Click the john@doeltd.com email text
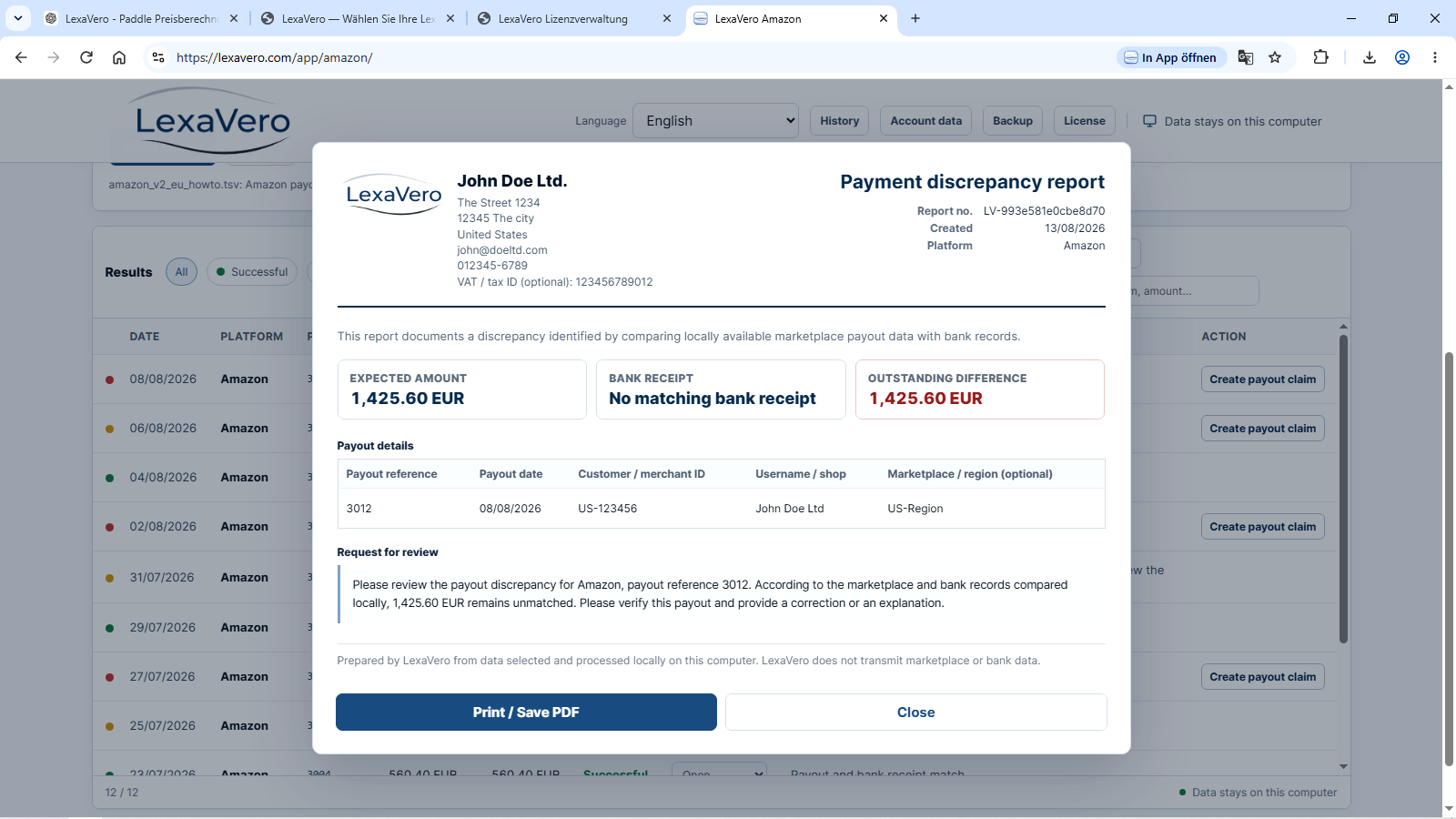 click(x=502, y=250)
